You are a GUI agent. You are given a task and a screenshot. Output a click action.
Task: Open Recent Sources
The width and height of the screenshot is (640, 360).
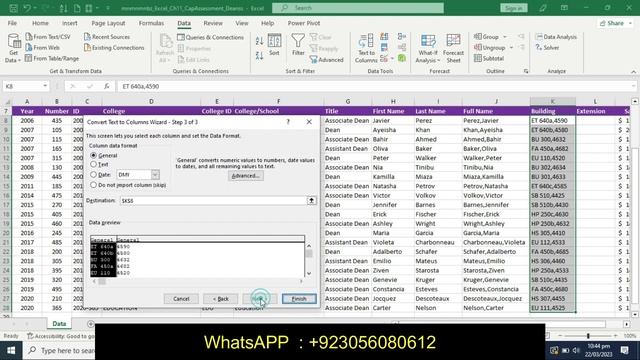click(x=107, y=37)
